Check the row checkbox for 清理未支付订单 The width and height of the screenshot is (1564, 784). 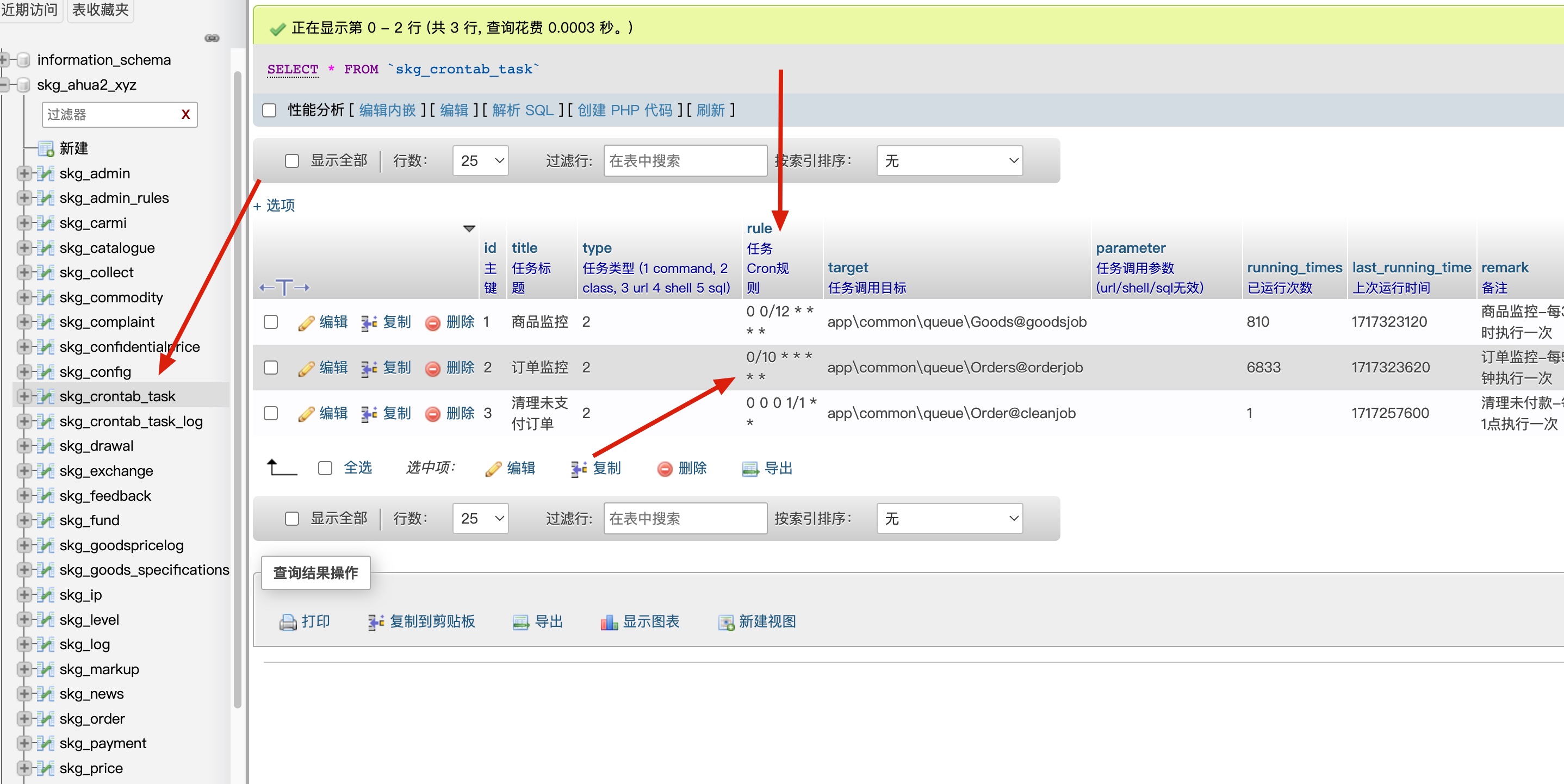click(271, 413)
